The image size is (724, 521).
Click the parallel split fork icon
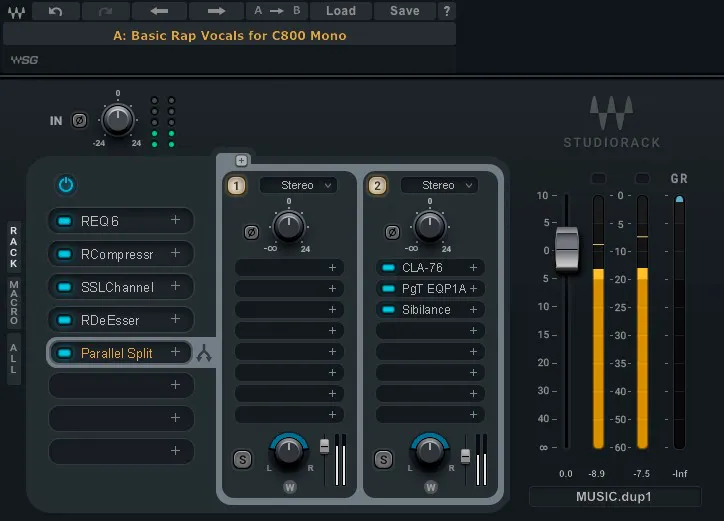pos(204,353)
